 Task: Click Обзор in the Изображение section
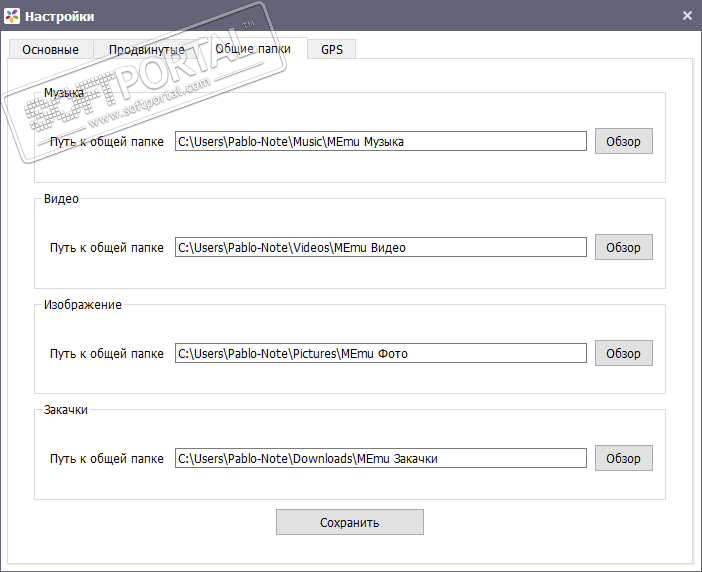[x=623, y=353]
